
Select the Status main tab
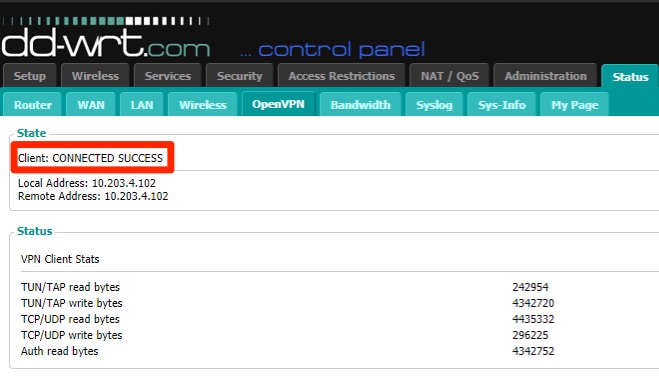[630, 77]
